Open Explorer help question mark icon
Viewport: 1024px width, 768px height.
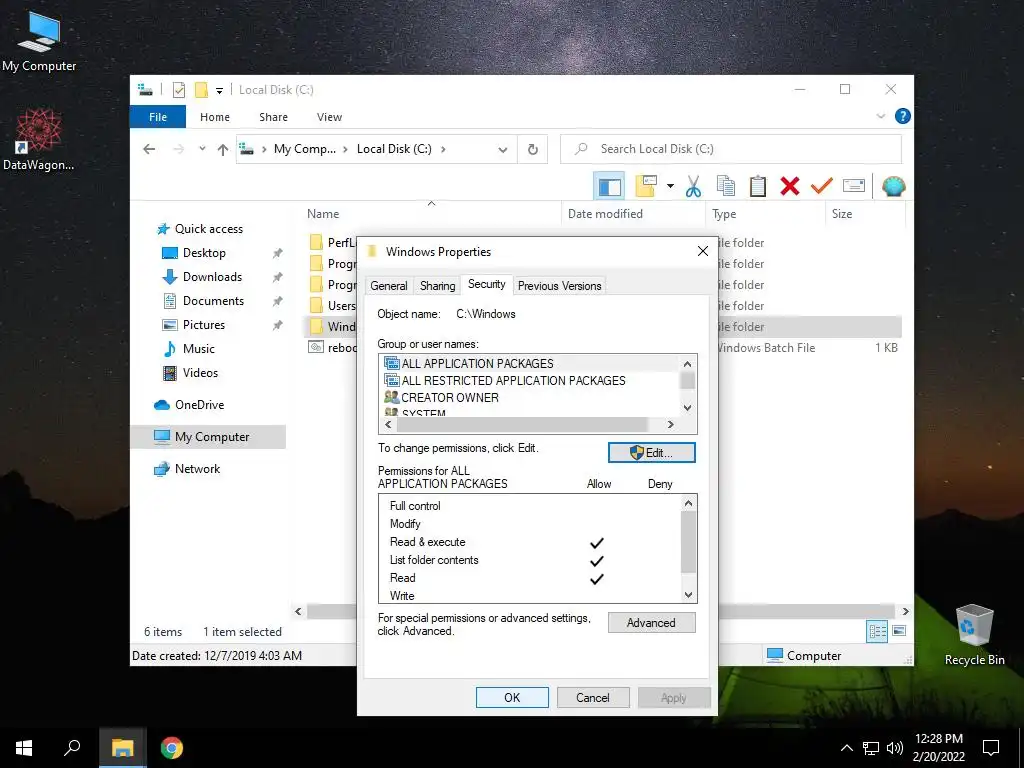tap(903, 116)
